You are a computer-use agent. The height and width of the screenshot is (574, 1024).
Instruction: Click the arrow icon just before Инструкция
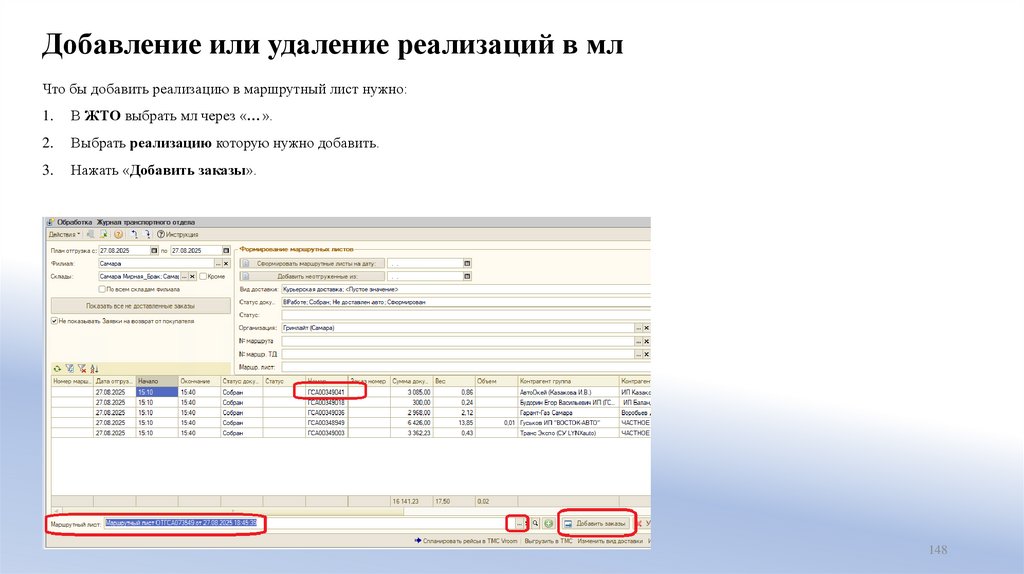(x=147, y=234)
